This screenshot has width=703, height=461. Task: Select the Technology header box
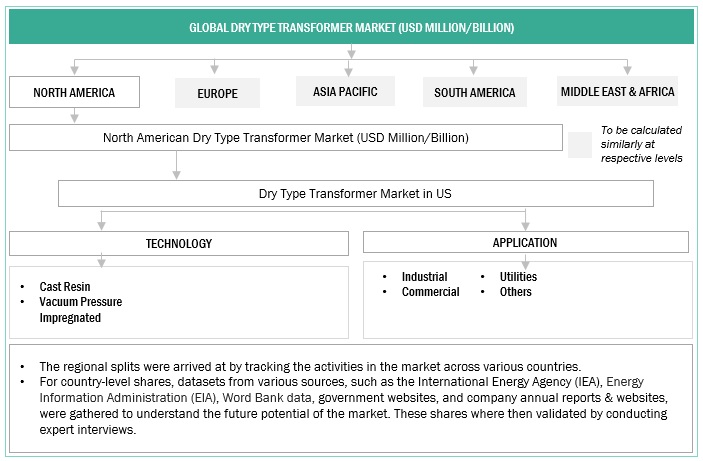(178, 243)
